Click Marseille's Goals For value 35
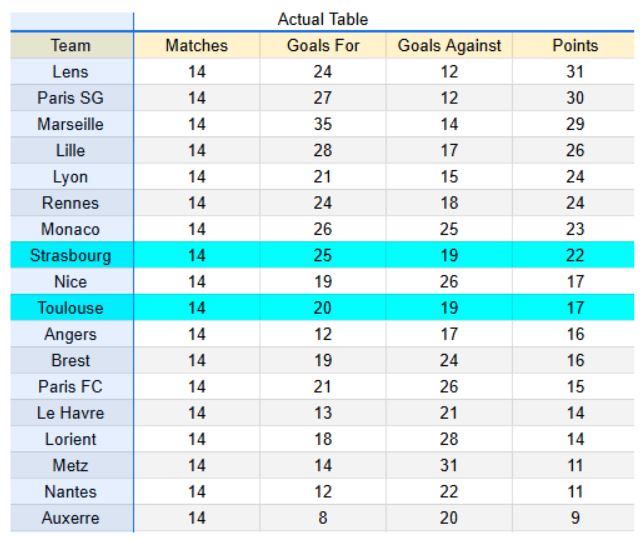This screenshot has height=540, width=644. pyautogui.click(x=322, y=125)
